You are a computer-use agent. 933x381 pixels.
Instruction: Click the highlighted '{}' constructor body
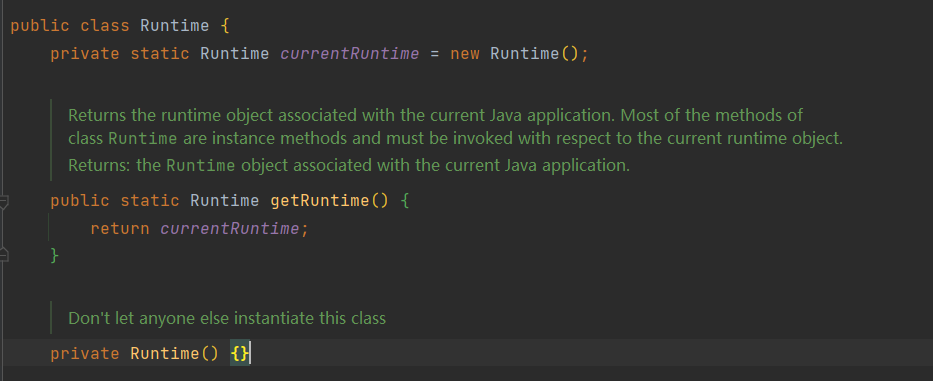(x=240, y=354)
